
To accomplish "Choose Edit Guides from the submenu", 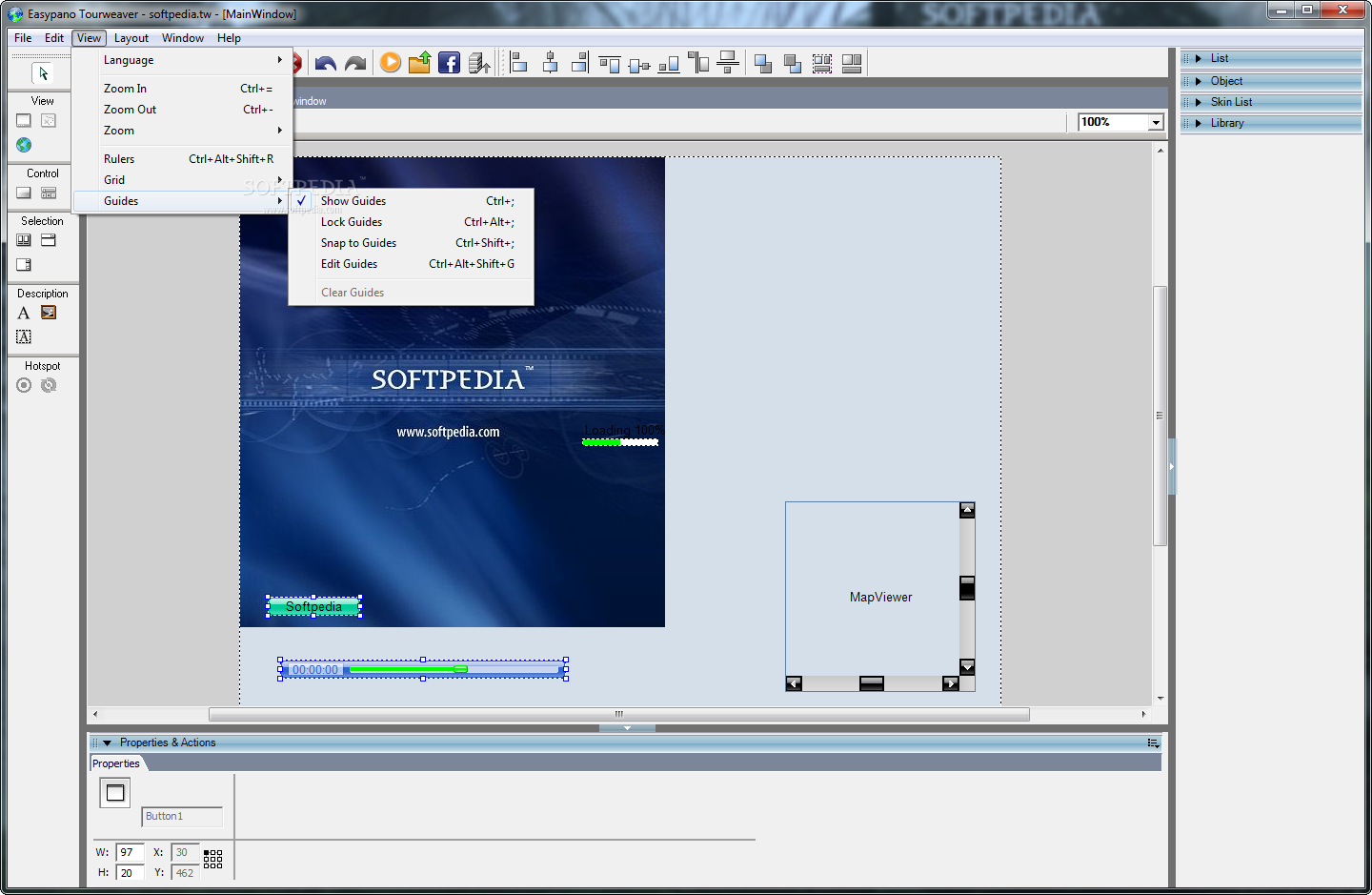I will (x=411, y=264).
